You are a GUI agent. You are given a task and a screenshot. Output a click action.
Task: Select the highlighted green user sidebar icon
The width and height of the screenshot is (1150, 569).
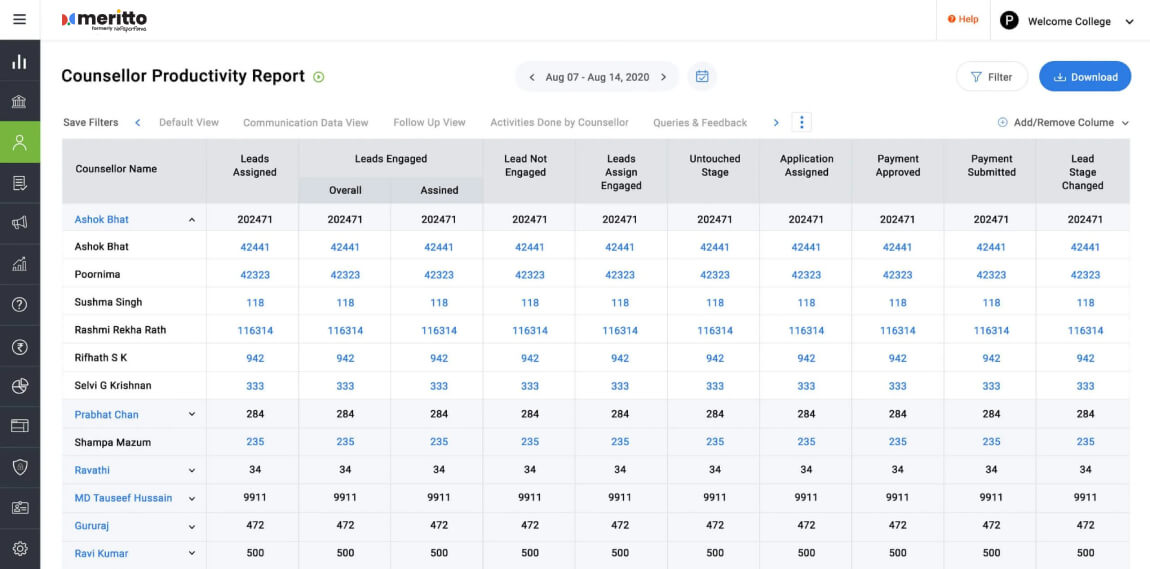pos(20,142)
